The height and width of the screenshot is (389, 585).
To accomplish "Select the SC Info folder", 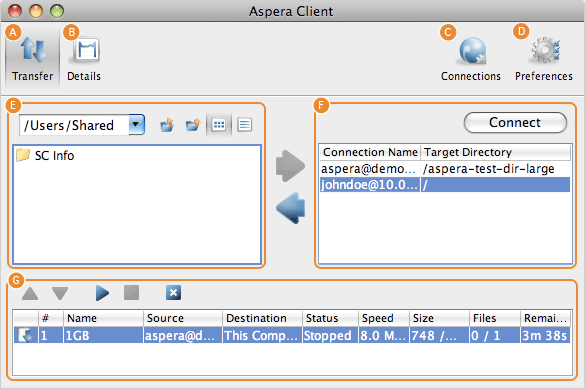I will (45, 155).
